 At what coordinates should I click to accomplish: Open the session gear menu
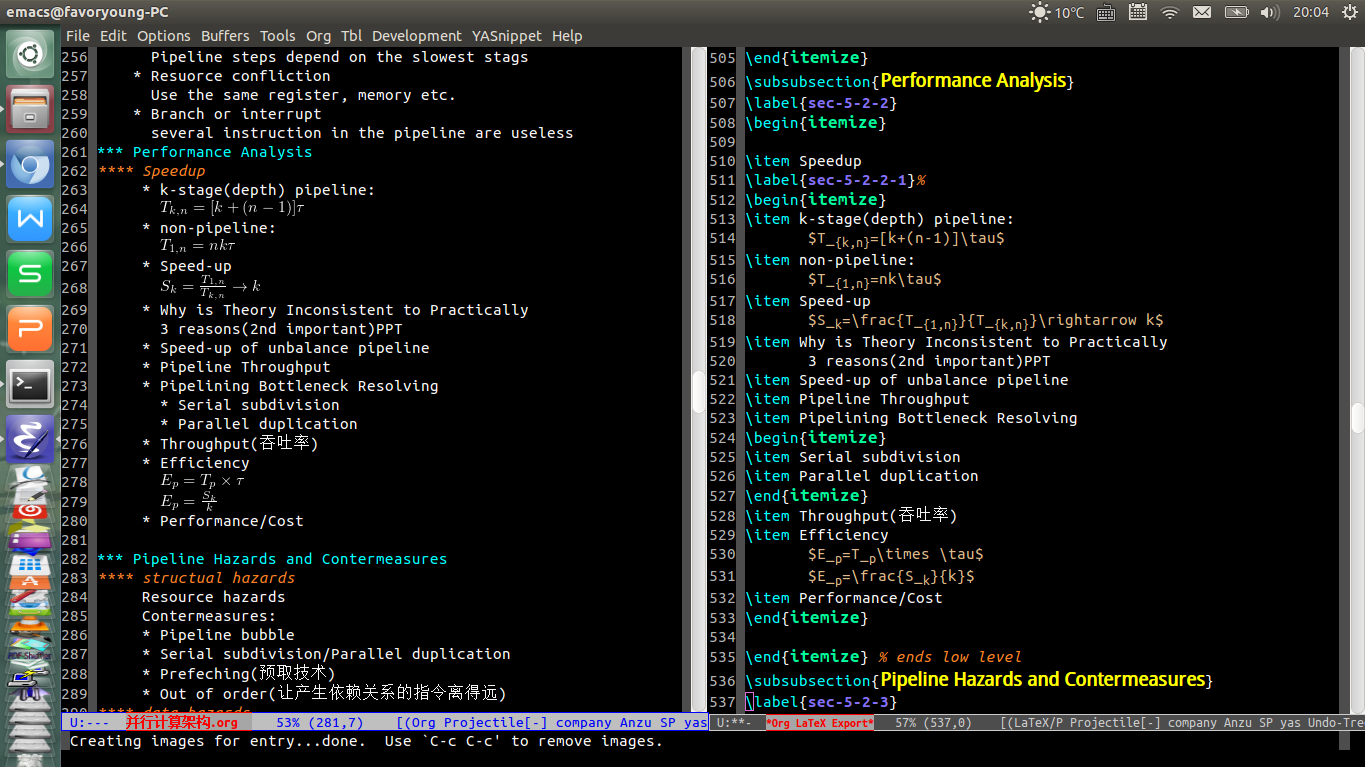1352,13
